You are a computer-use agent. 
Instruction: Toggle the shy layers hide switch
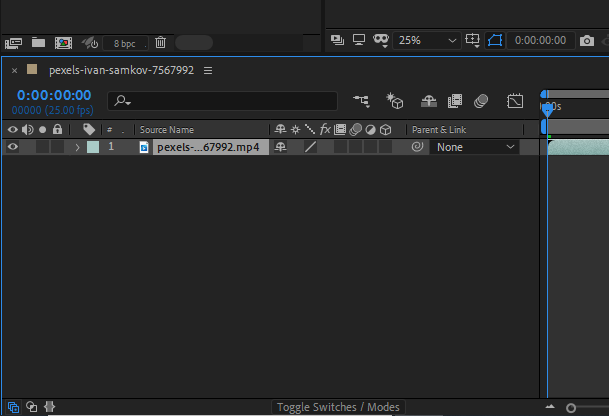pos(429,101)
